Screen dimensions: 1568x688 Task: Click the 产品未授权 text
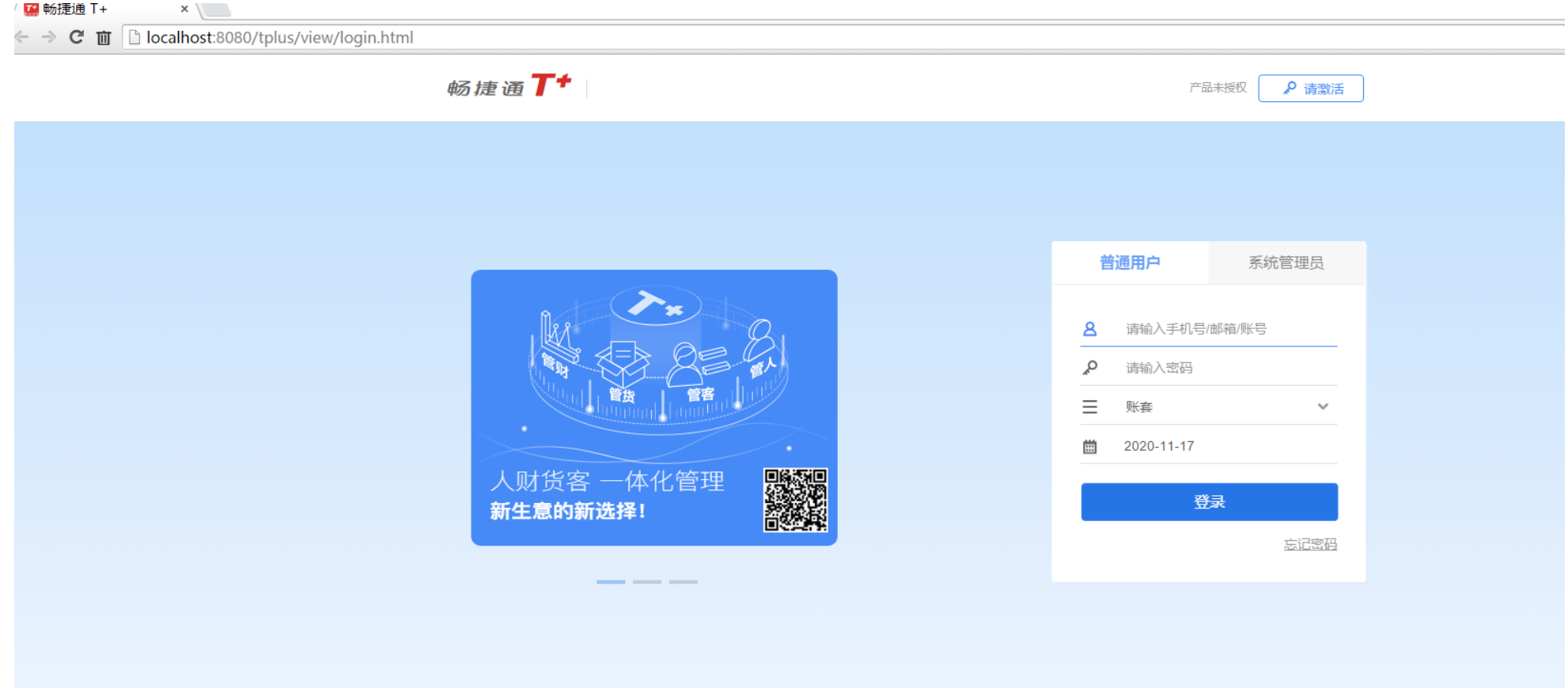coord(1218,88)
